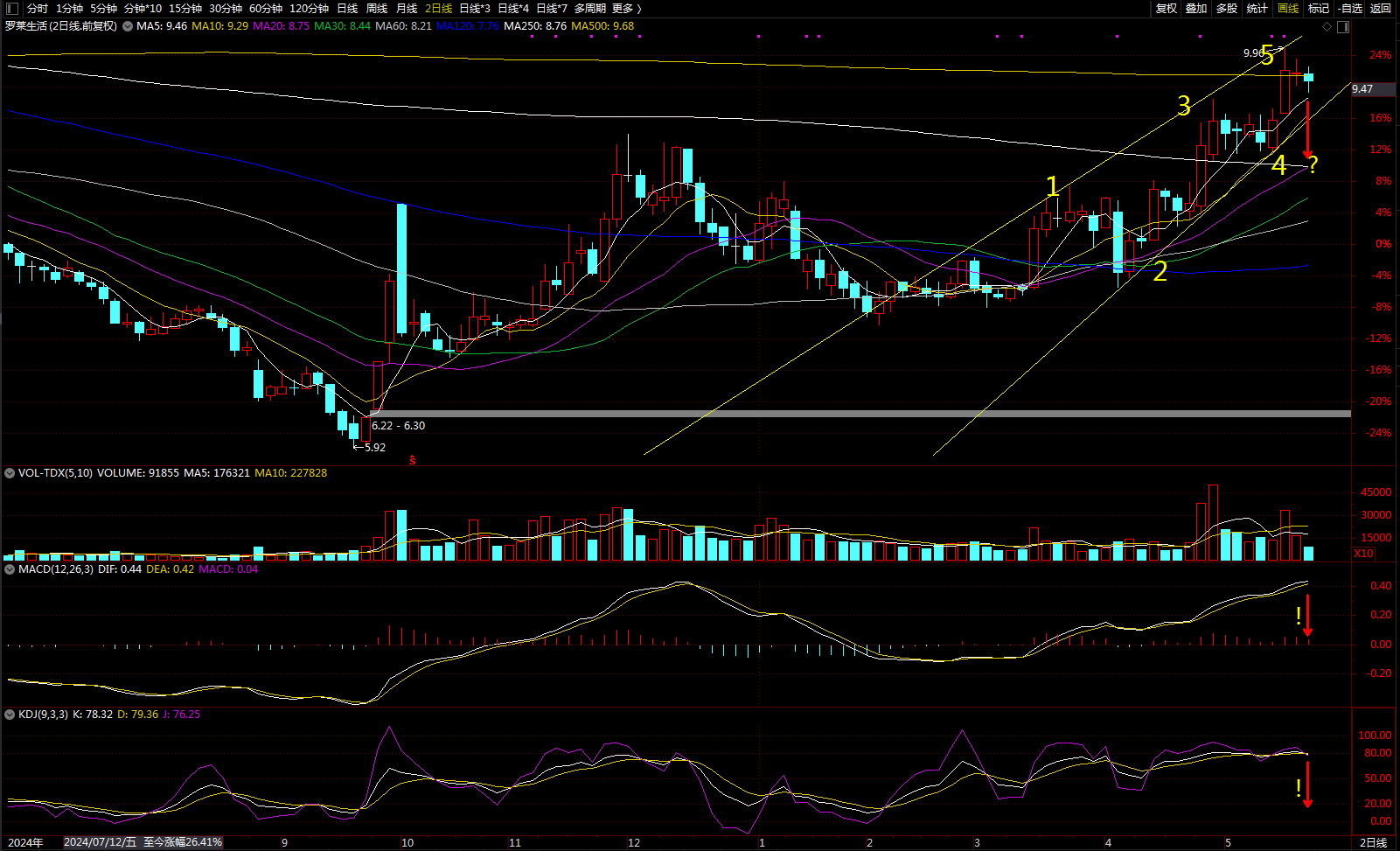Click the date 2024/07/12/五 in status bar

pyautogui.click(x=100, y=842)
